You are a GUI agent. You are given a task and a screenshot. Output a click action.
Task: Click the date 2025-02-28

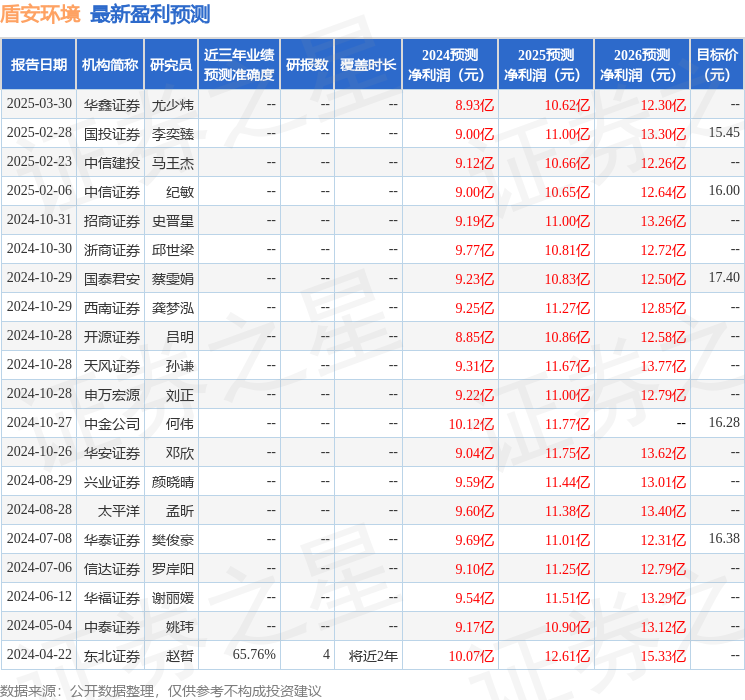pyautogui.click(x=39, y=132)
